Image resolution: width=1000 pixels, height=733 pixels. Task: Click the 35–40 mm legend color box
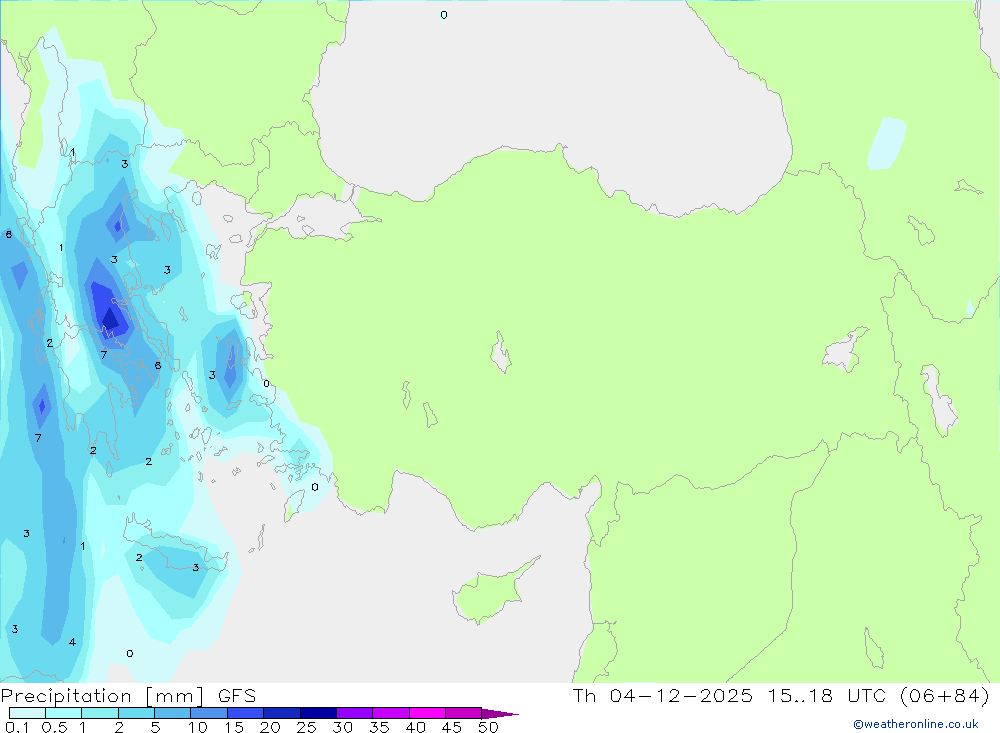(391, 713)
